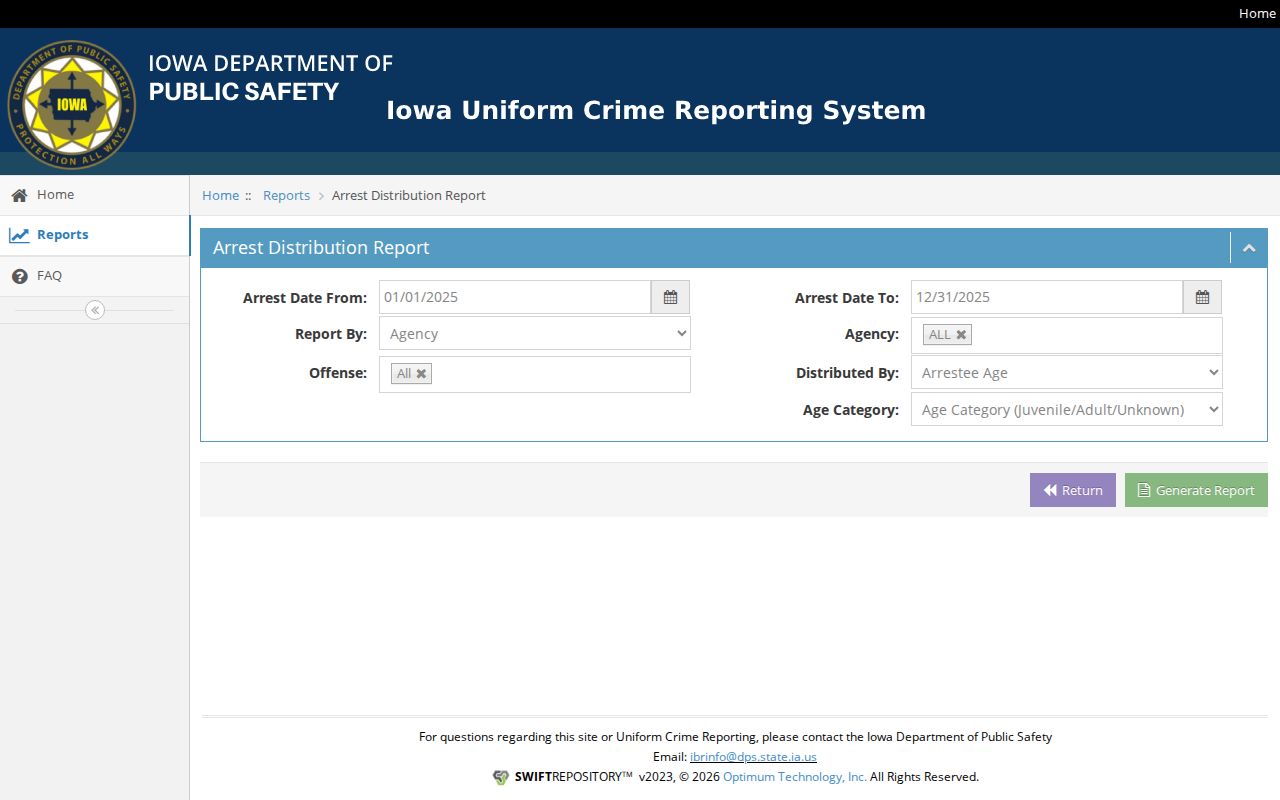Remove the All tag from Offense
Screen dimensions: 1280x800
pyautogui.click(x=422, y=374)
